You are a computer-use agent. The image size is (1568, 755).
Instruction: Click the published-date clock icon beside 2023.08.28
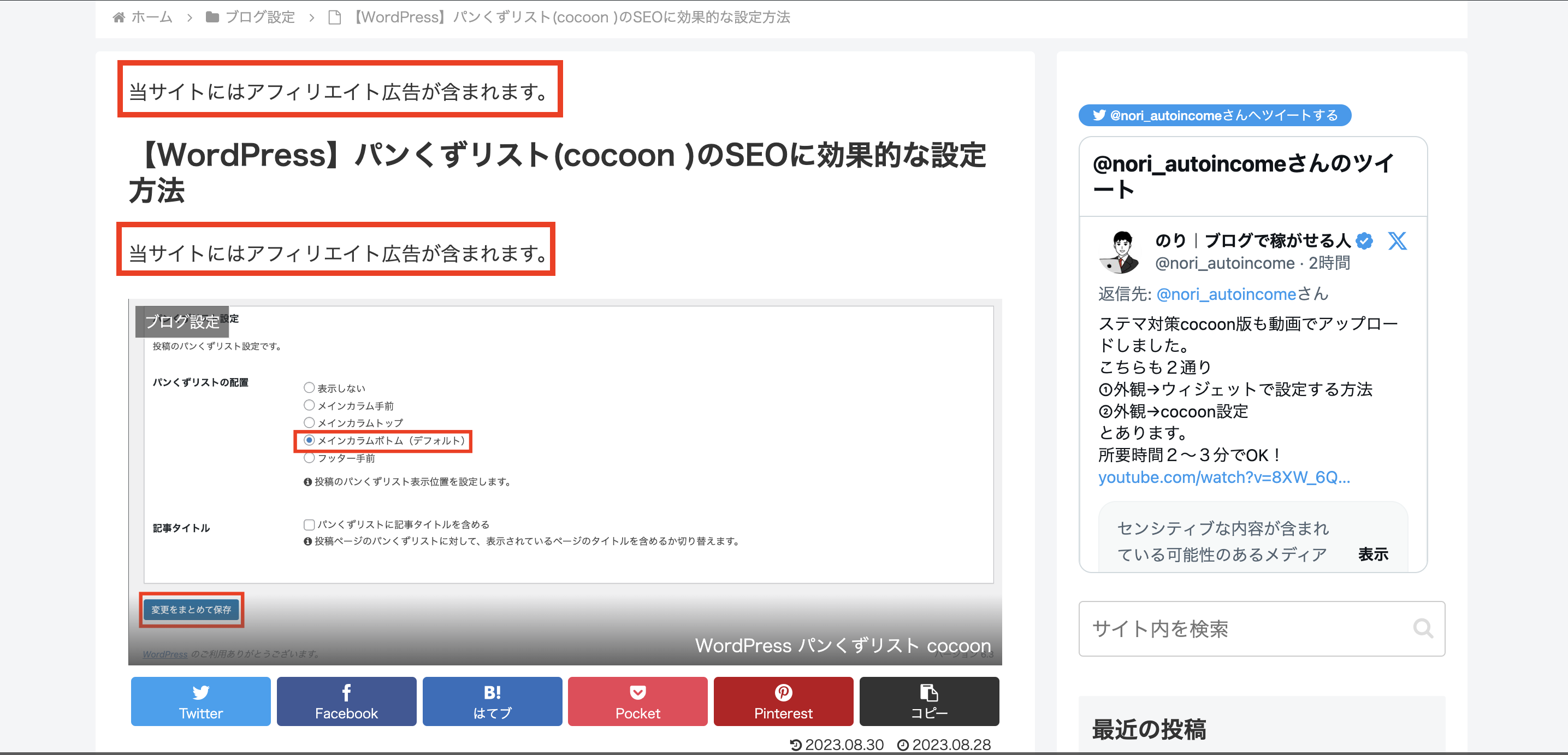(903, 745)
